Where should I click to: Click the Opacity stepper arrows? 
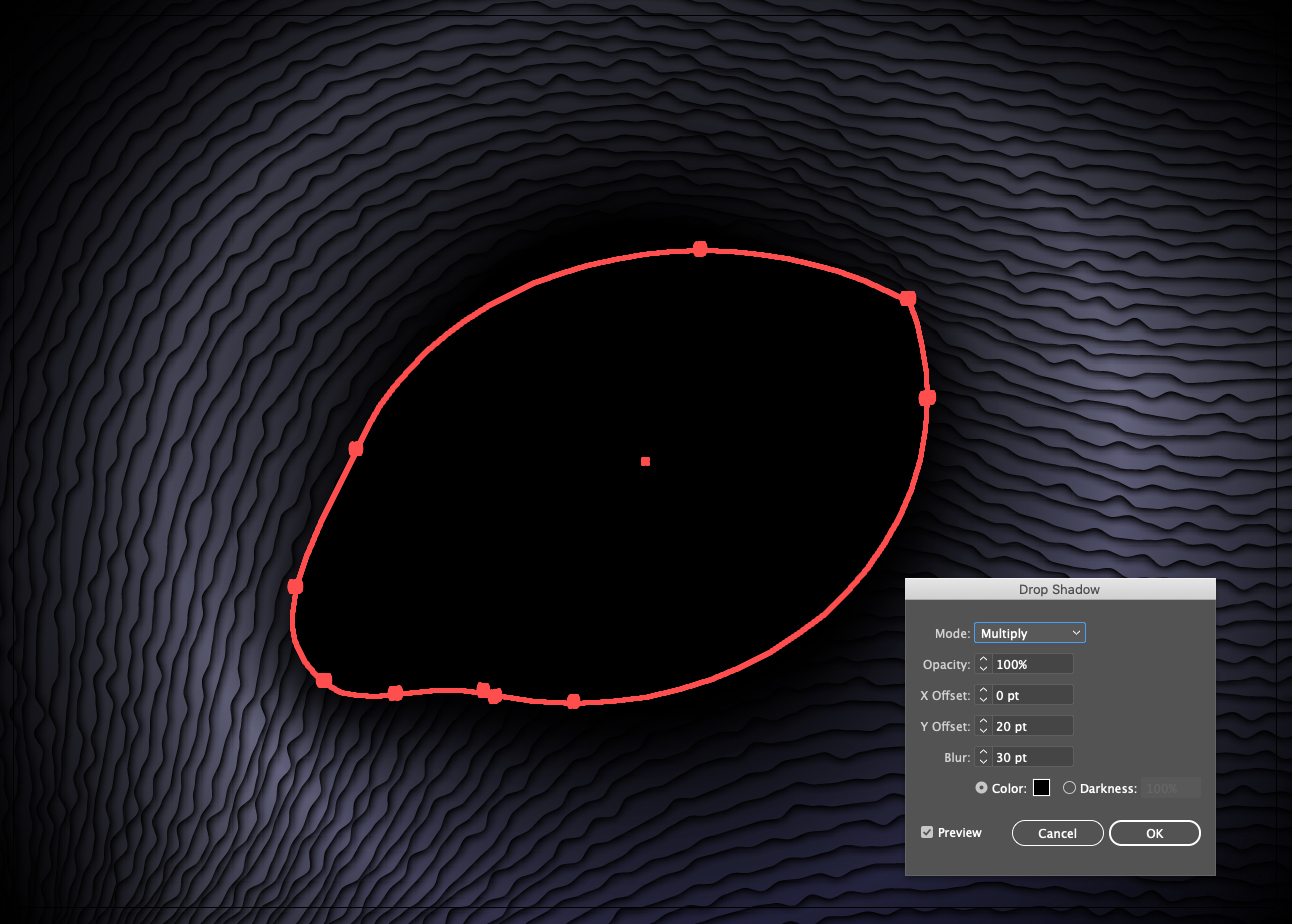(984, 664)
